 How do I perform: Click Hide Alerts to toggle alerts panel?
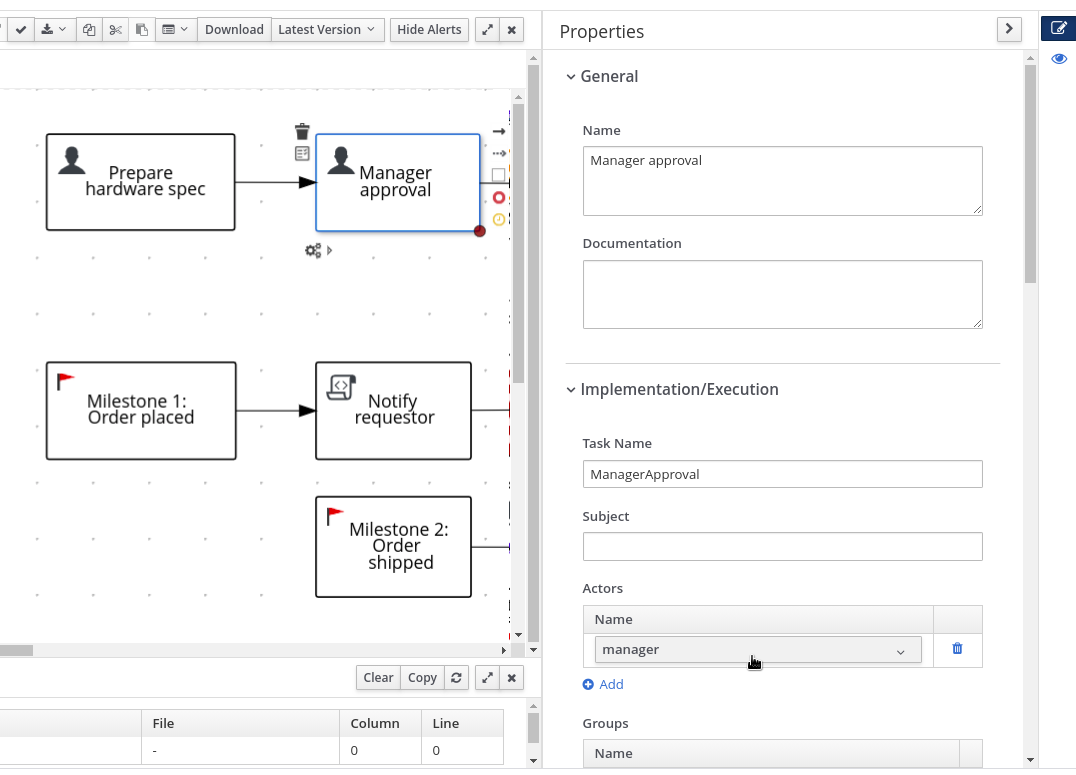(x=429, y=30)
